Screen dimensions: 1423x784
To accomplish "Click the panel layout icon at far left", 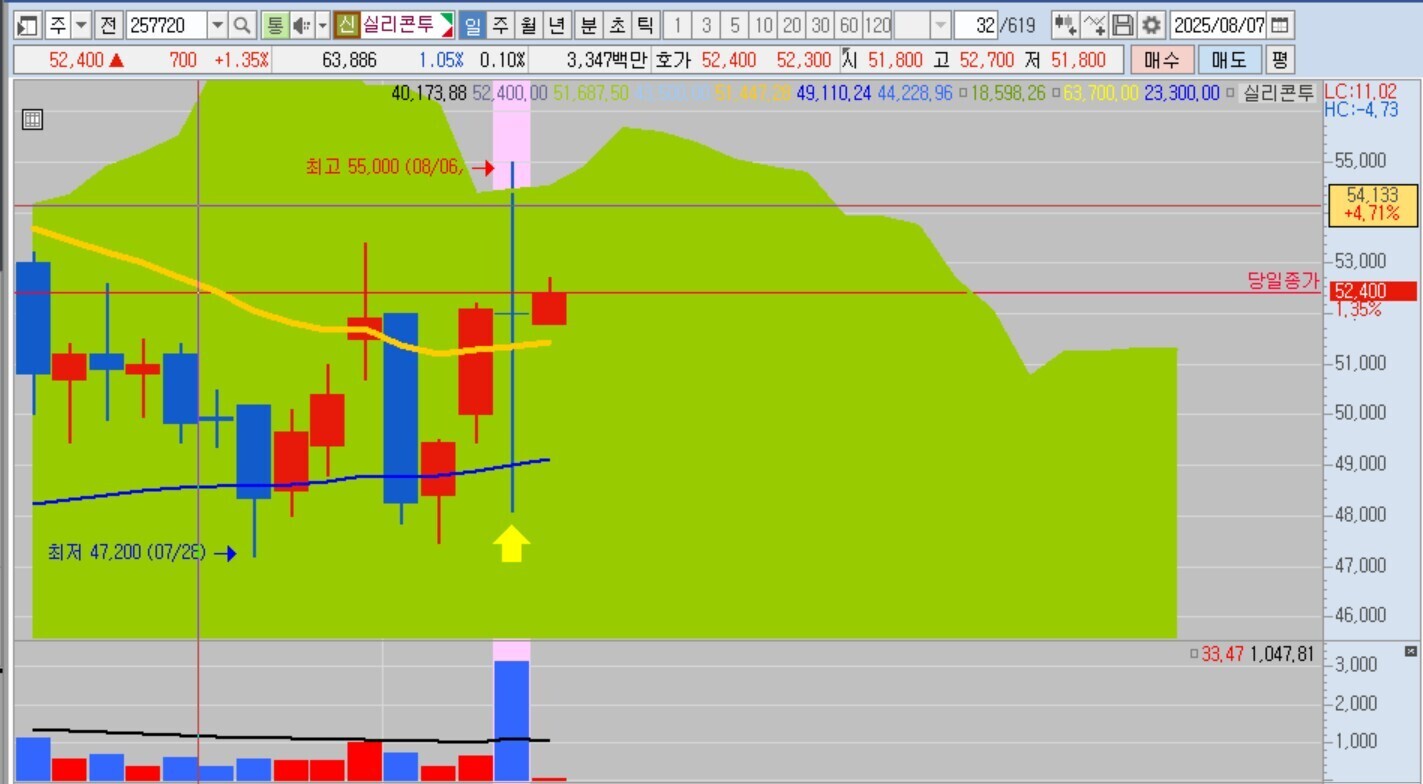I will [28, 25].
